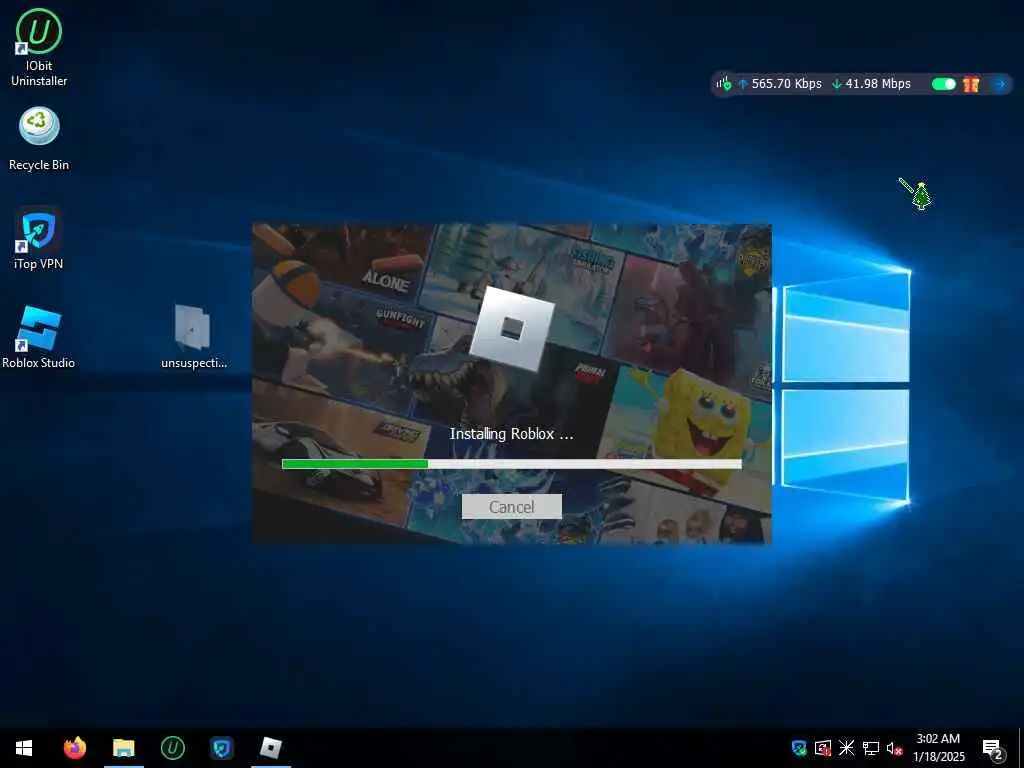Screen dimensions: 1024x768
Task: Click the Roblox install progress bar
Action: [x=511, y=464]
